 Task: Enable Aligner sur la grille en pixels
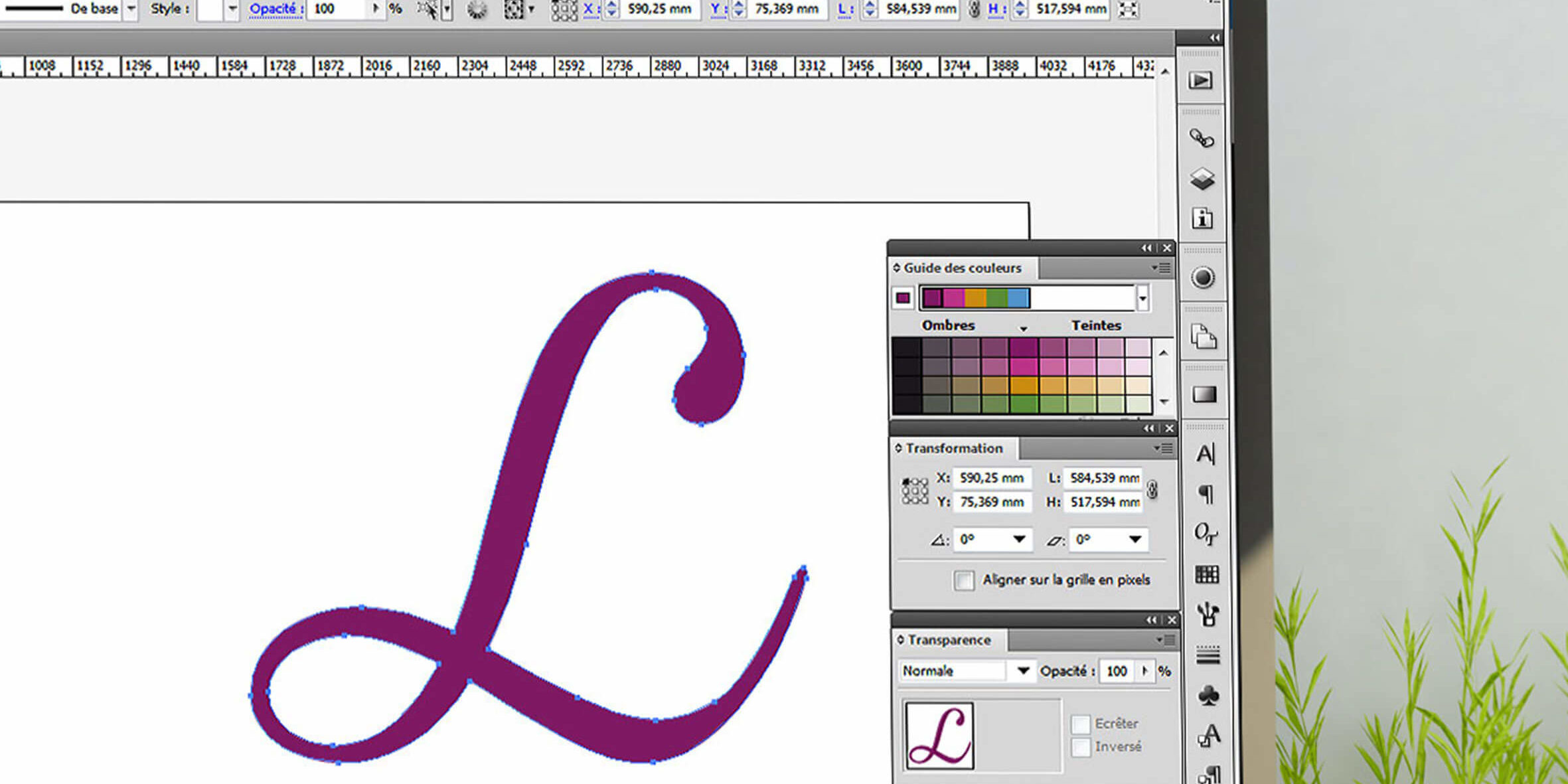964,580
